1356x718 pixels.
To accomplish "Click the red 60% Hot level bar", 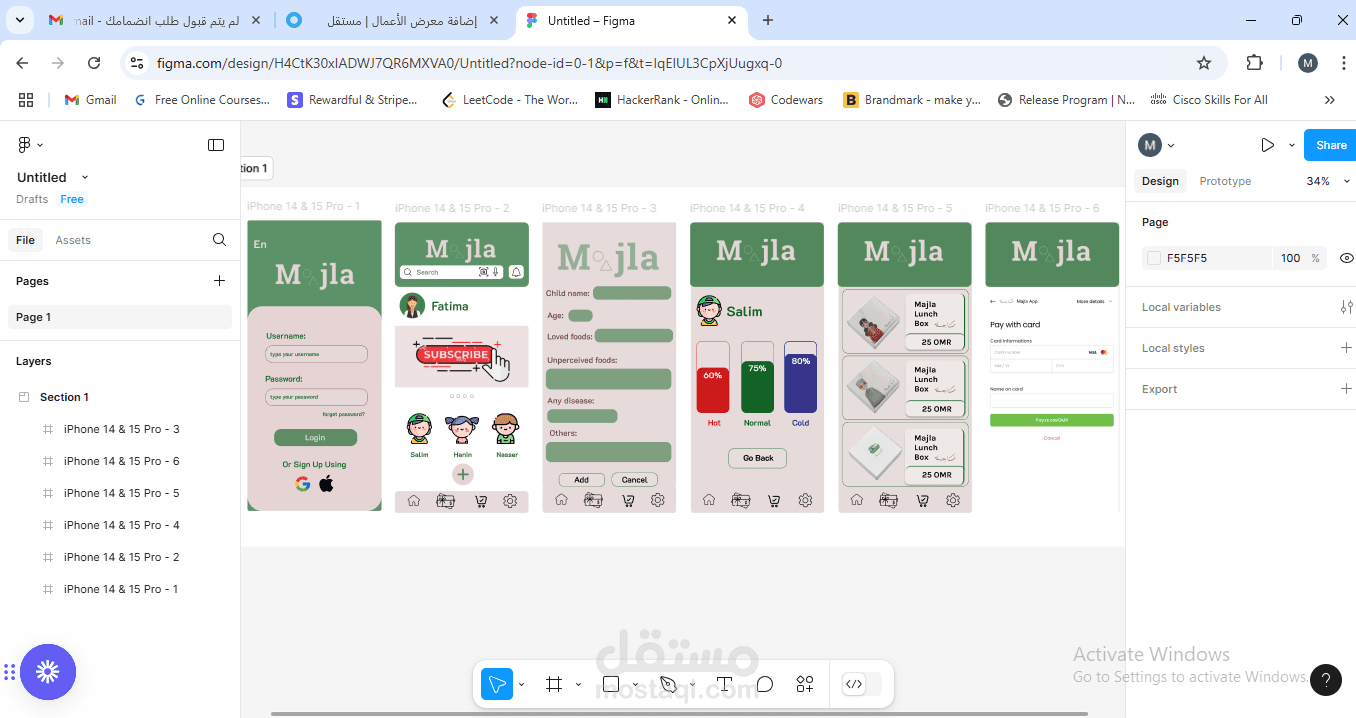I will tap(712, 389).
